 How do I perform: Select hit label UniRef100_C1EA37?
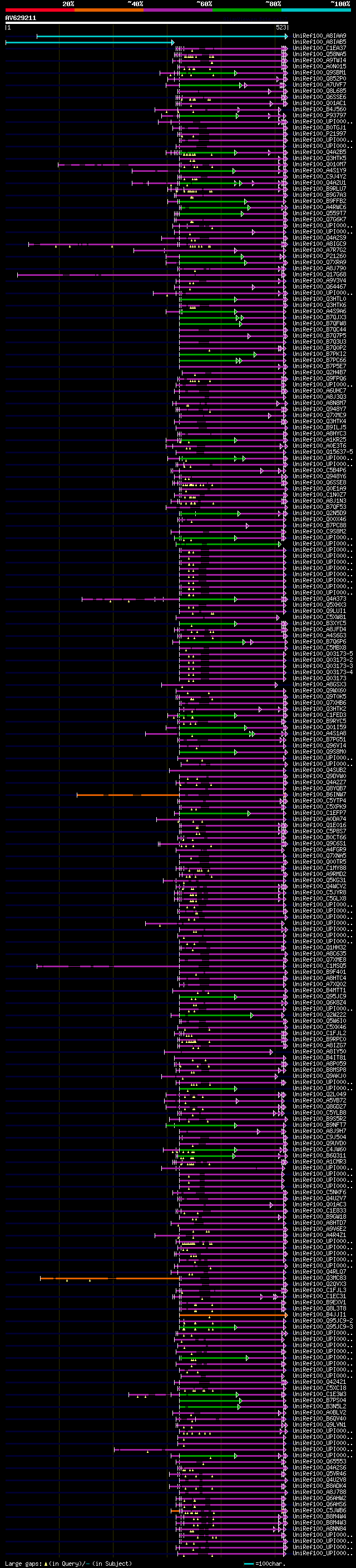(x=319, y=48)
